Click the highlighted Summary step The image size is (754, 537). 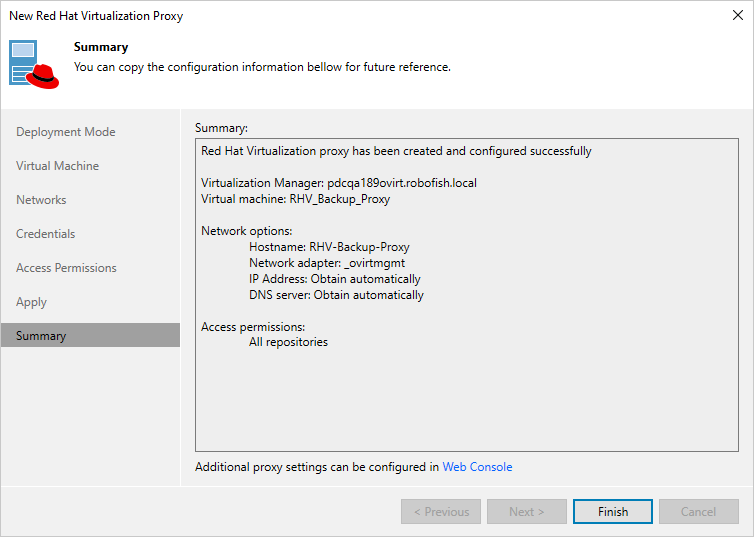[x=41, y=336]
